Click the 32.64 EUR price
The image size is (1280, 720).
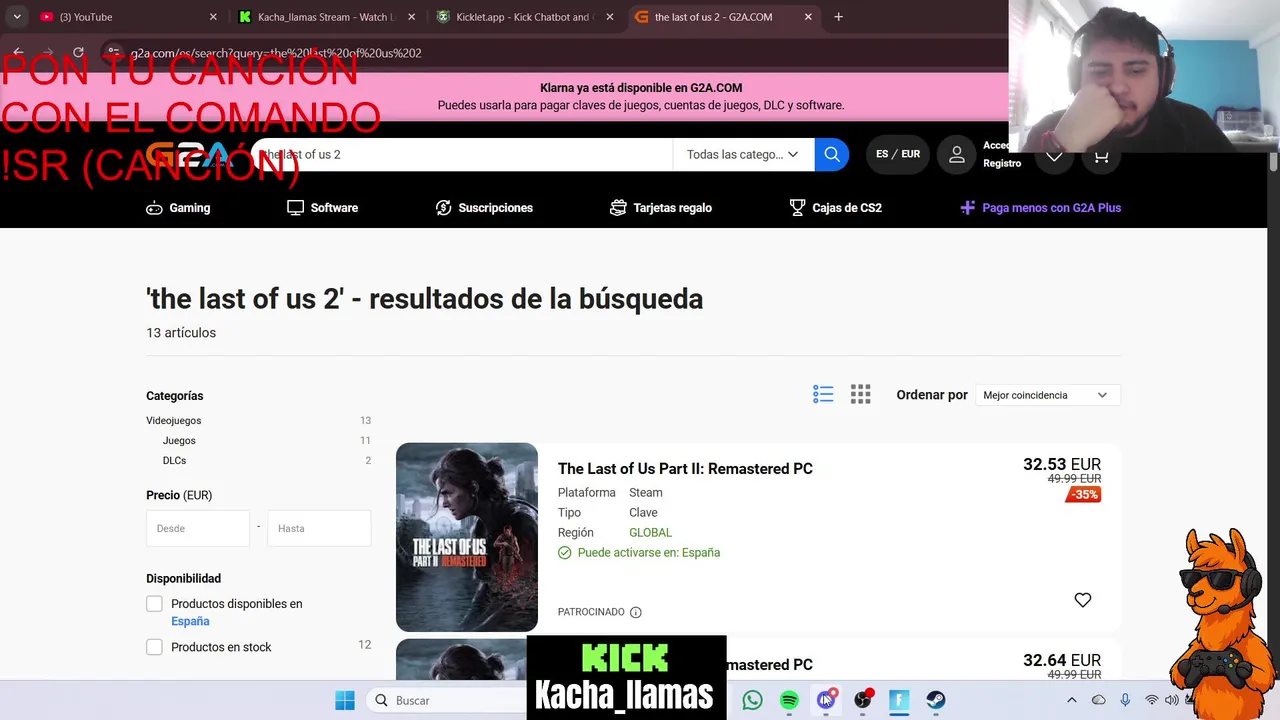point(1062,660)
